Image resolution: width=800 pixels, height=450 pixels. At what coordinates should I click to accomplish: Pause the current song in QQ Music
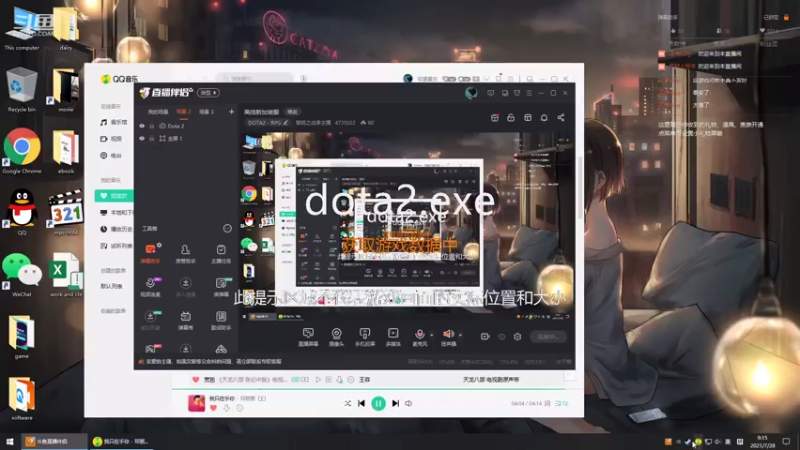[x=379, y=404]
